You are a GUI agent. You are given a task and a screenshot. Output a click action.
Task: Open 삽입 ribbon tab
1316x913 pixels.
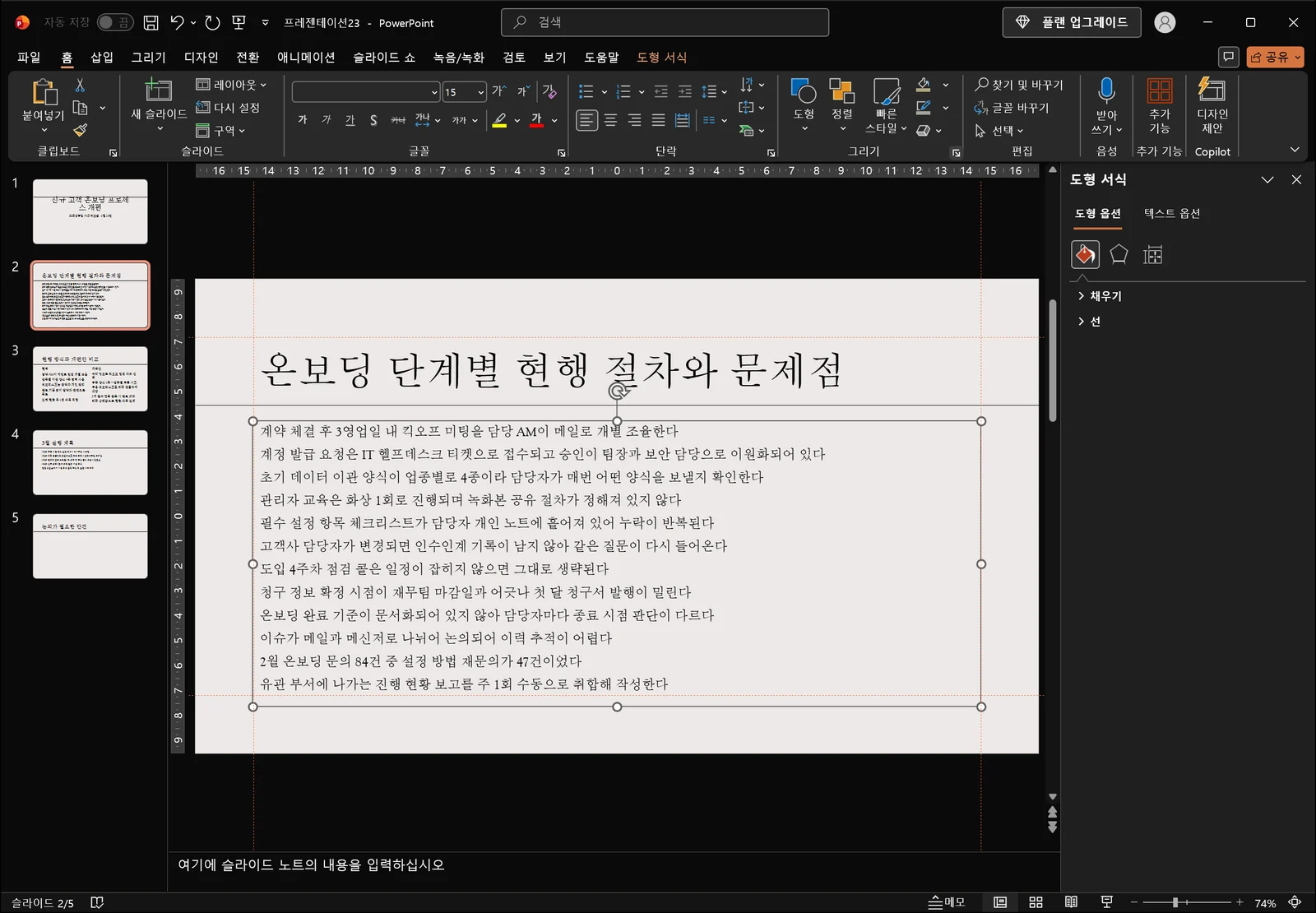click(x=102, y=57)
